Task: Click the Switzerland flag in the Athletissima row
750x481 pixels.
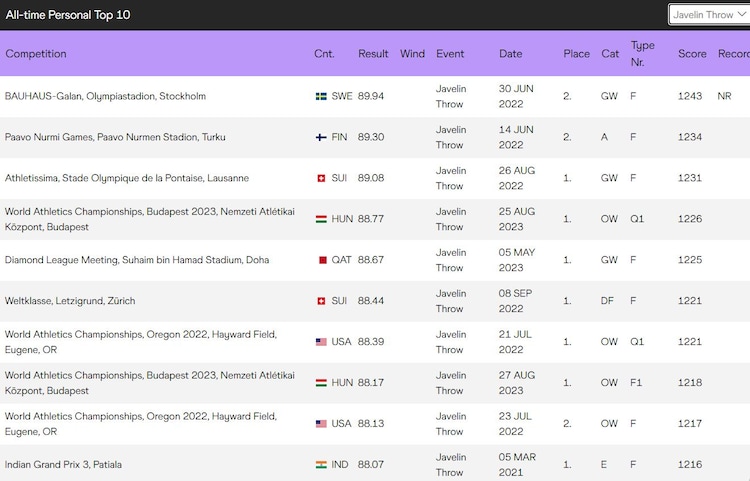Action: click(x=321, y=178)
